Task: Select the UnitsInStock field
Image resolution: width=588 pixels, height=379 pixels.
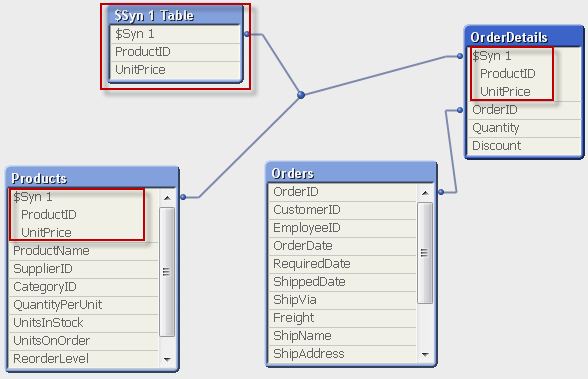Action: tap(84, 323)
